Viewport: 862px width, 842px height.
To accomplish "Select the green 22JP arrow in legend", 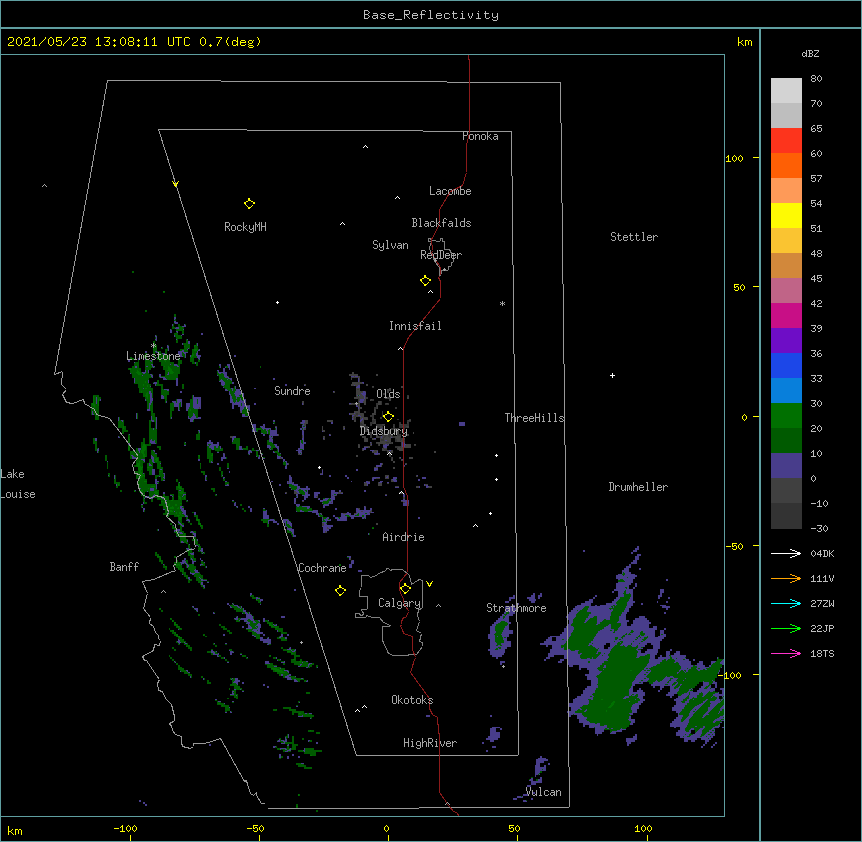I will (x=786, y=628).
